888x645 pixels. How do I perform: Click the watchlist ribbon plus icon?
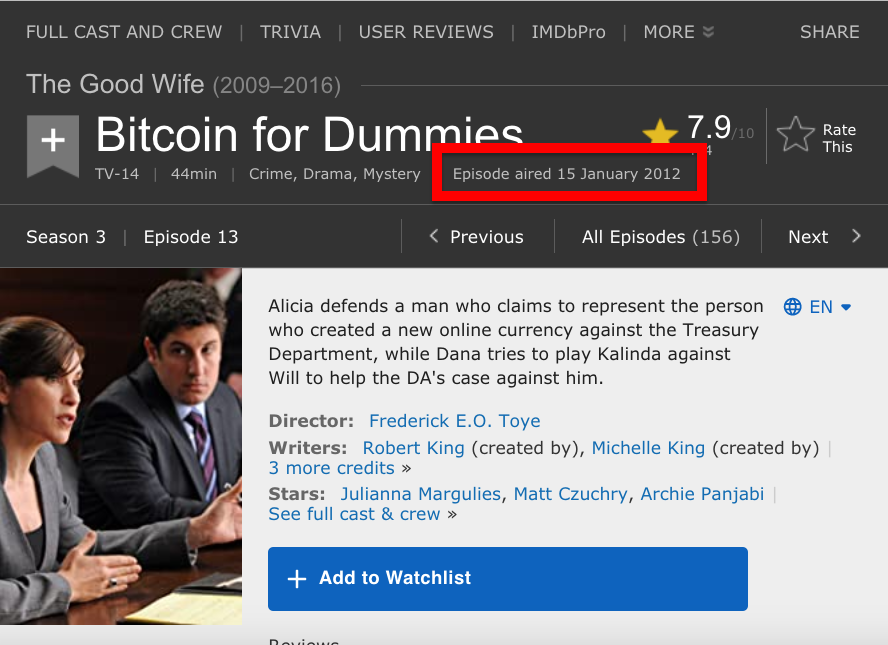[x=53, y=143]
